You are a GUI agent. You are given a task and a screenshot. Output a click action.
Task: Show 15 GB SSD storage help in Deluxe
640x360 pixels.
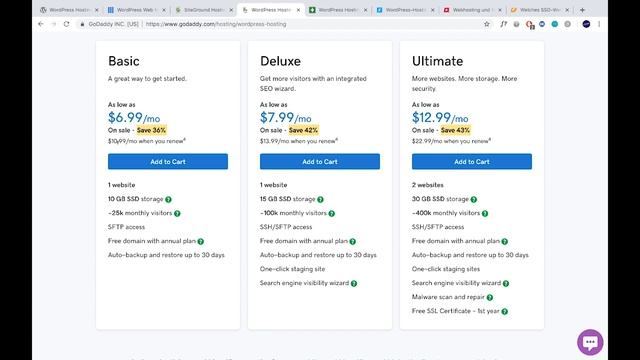pyautogui.click(x=320, y=200)
